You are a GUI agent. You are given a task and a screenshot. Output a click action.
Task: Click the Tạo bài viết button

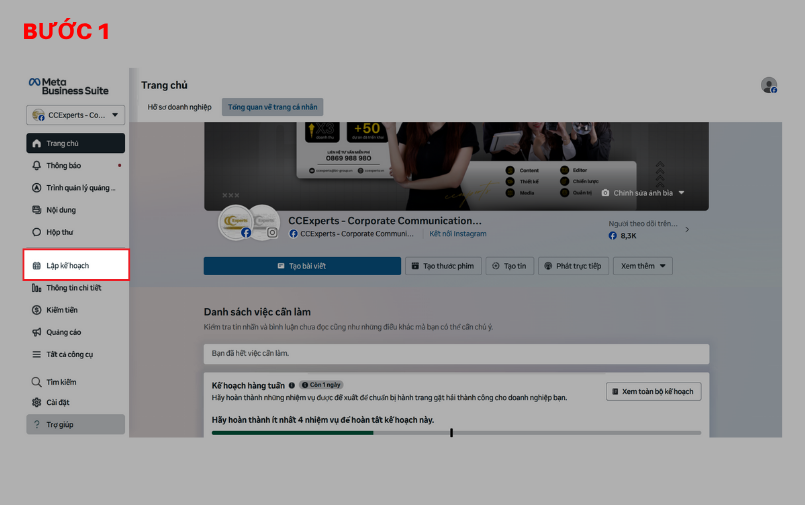coord(301,266)
